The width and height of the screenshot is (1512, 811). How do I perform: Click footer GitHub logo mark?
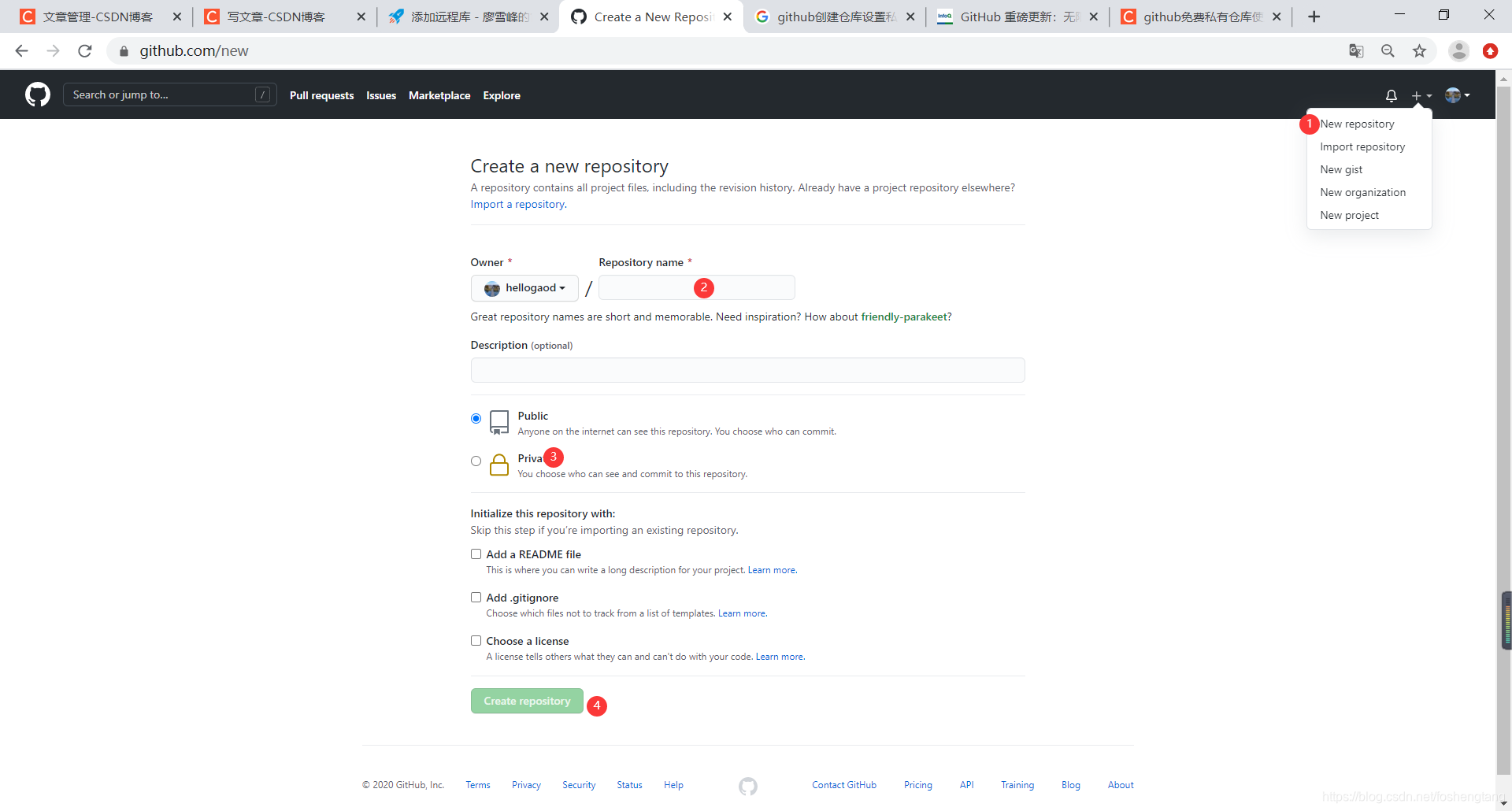coord(748,786)
